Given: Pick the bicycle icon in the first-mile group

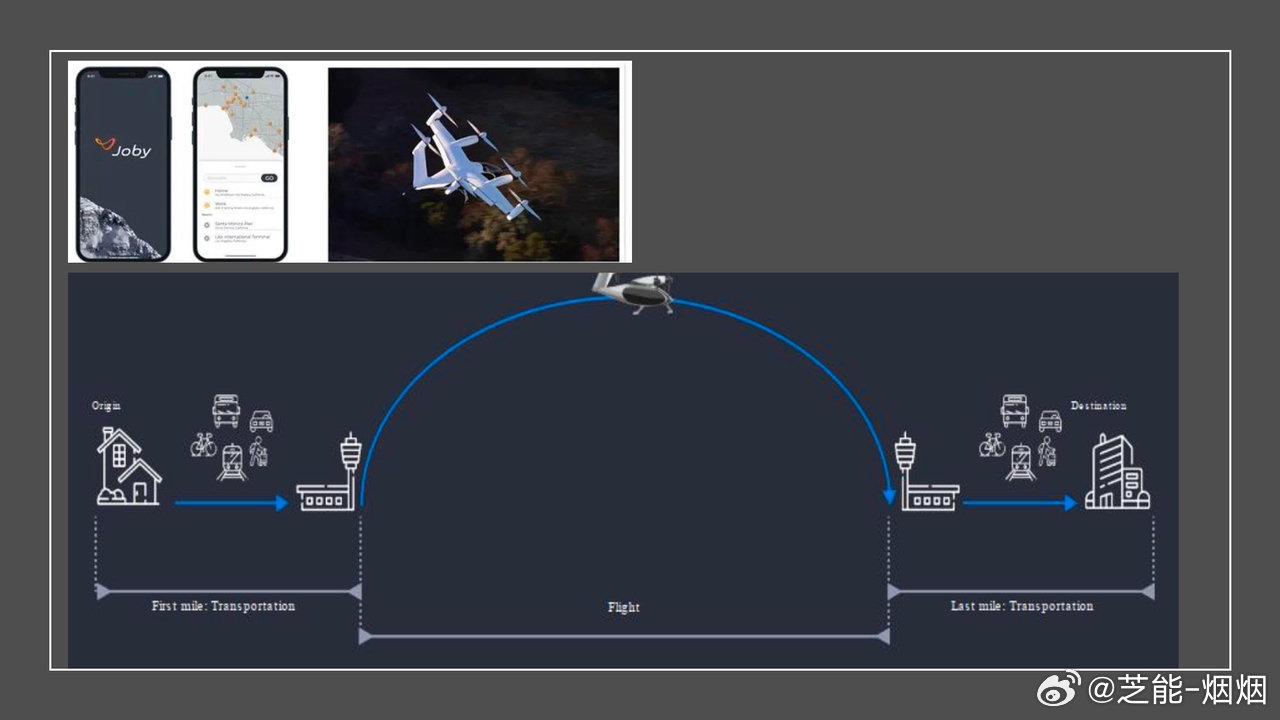Looking at the screenshot, I should click(204, 444).
